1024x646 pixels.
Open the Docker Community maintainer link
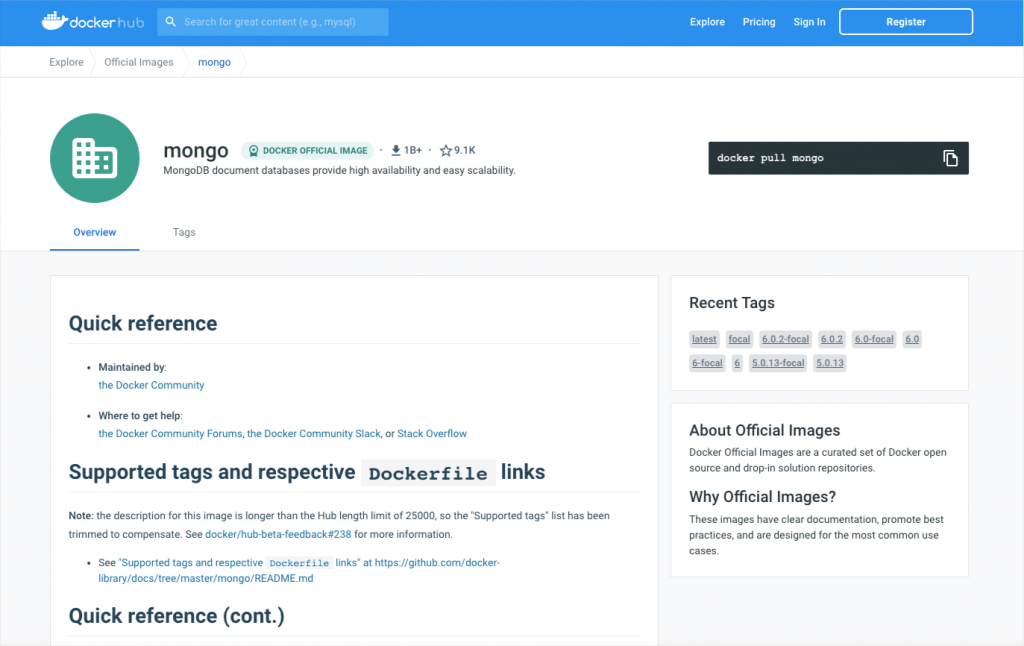click(x=152, y=385)
